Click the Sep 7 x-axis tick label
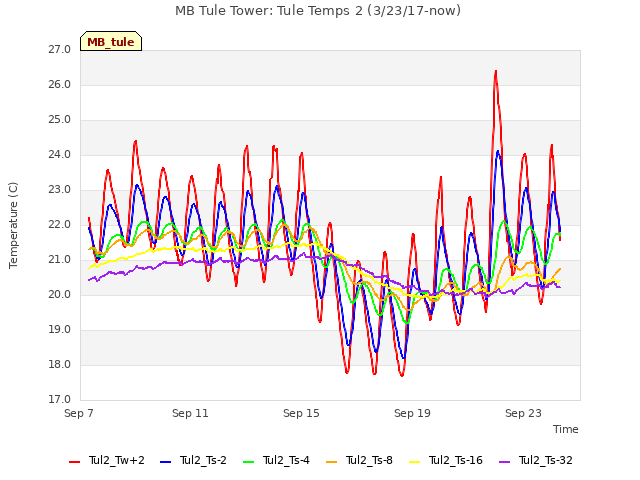The image size is (640, 480). coord(79,413)
